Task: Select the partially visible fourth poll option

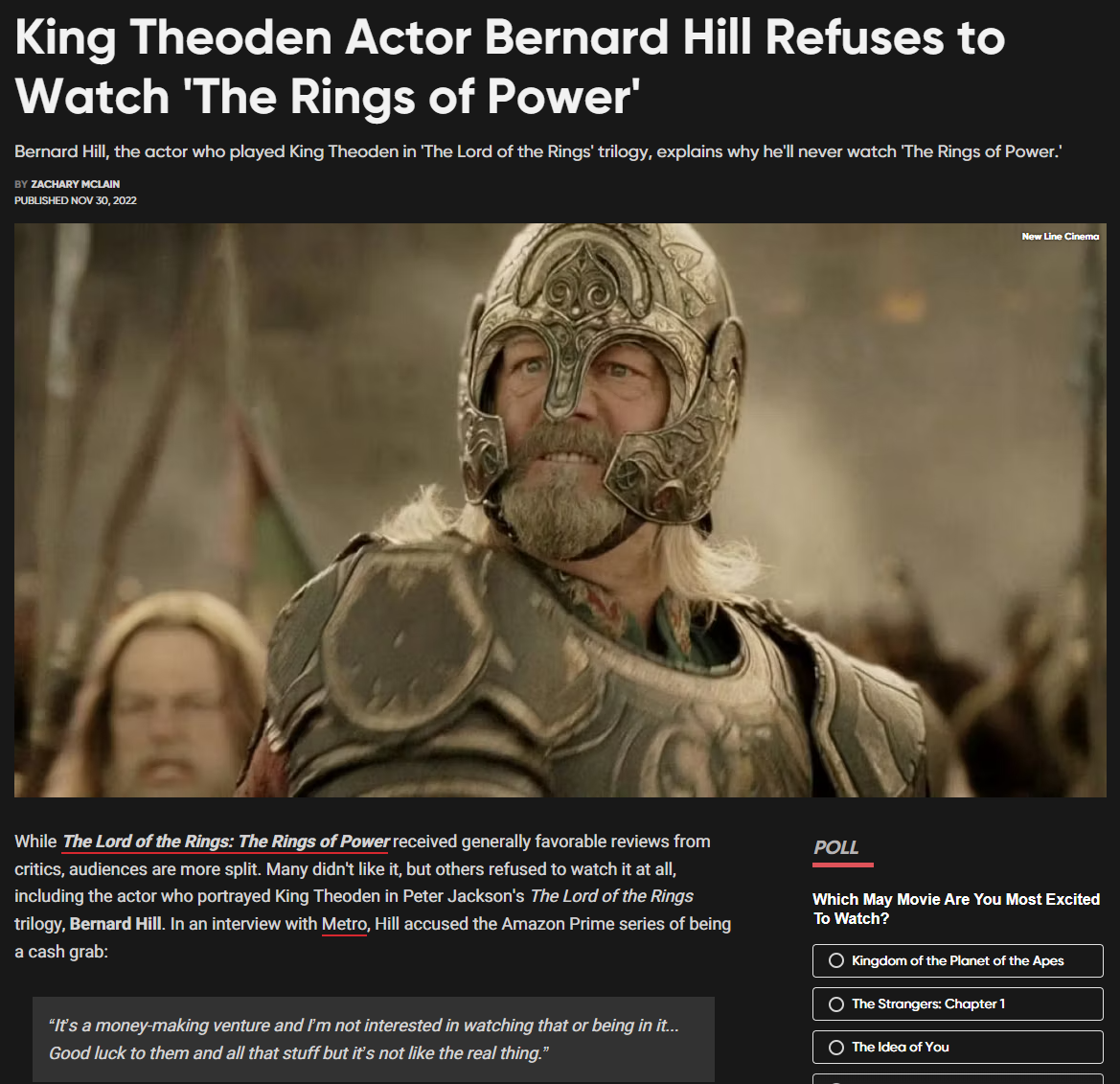Action: point(957,1078)
